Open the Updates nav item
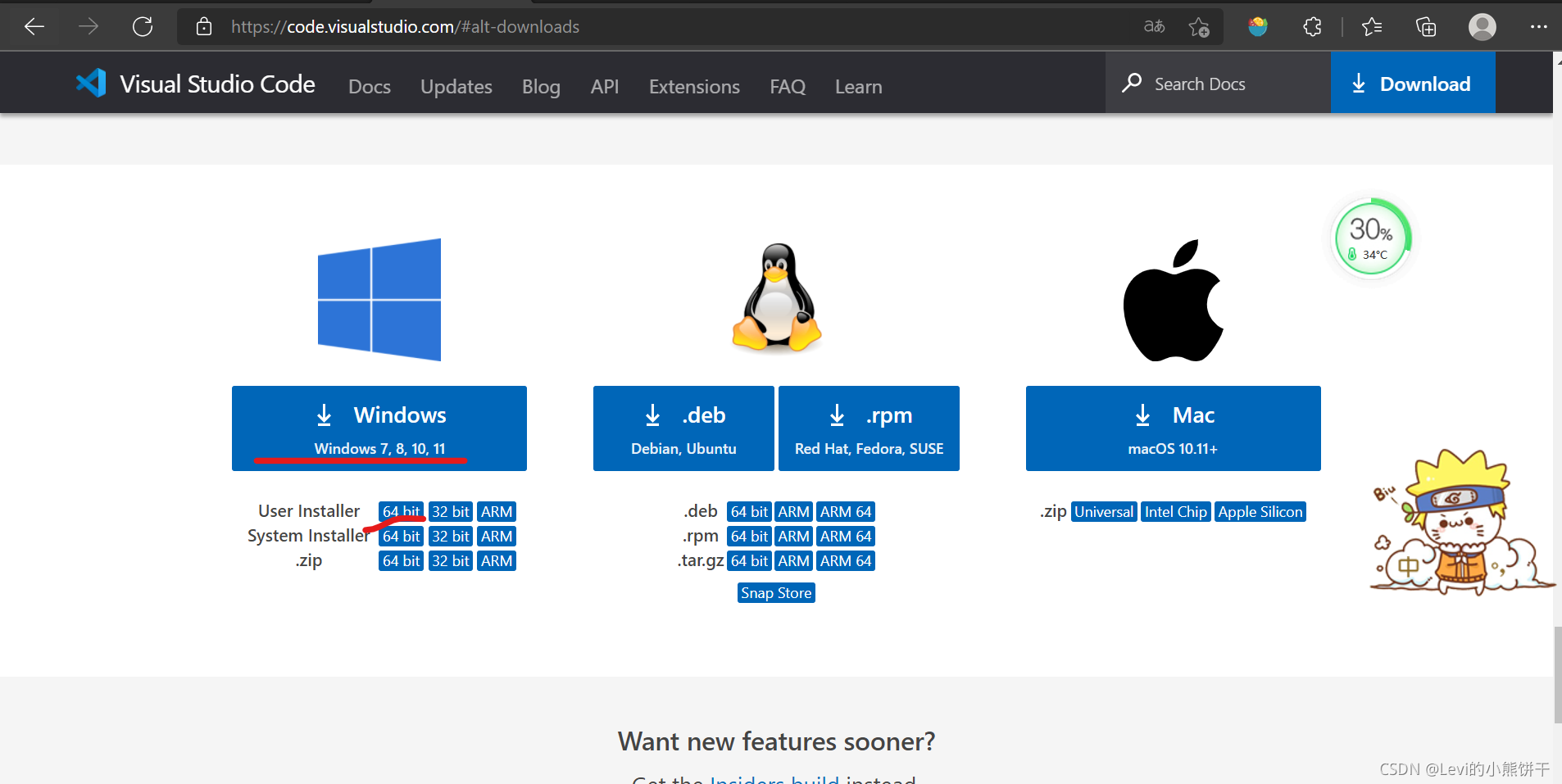This screenshot has height=784, width=1562. click(456, 86)
